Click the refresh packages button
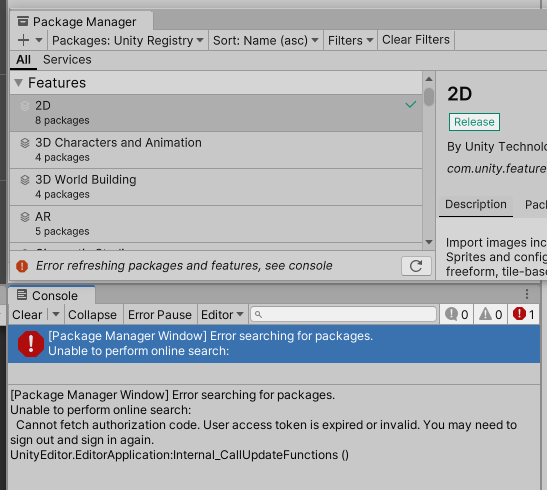 (416, 266)
